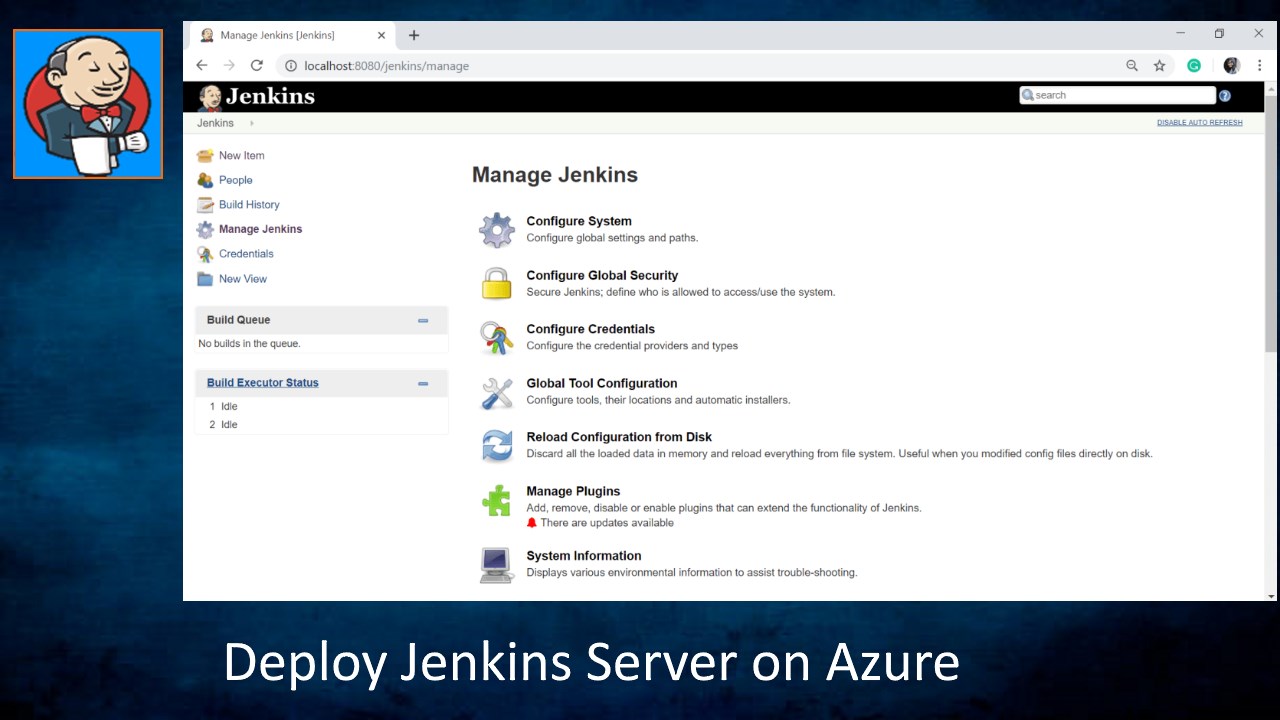The height and width of the screenshot is (720, 1280).
Task: Click the Jenkins mascot thumbnail image
Action: point(88,104)
